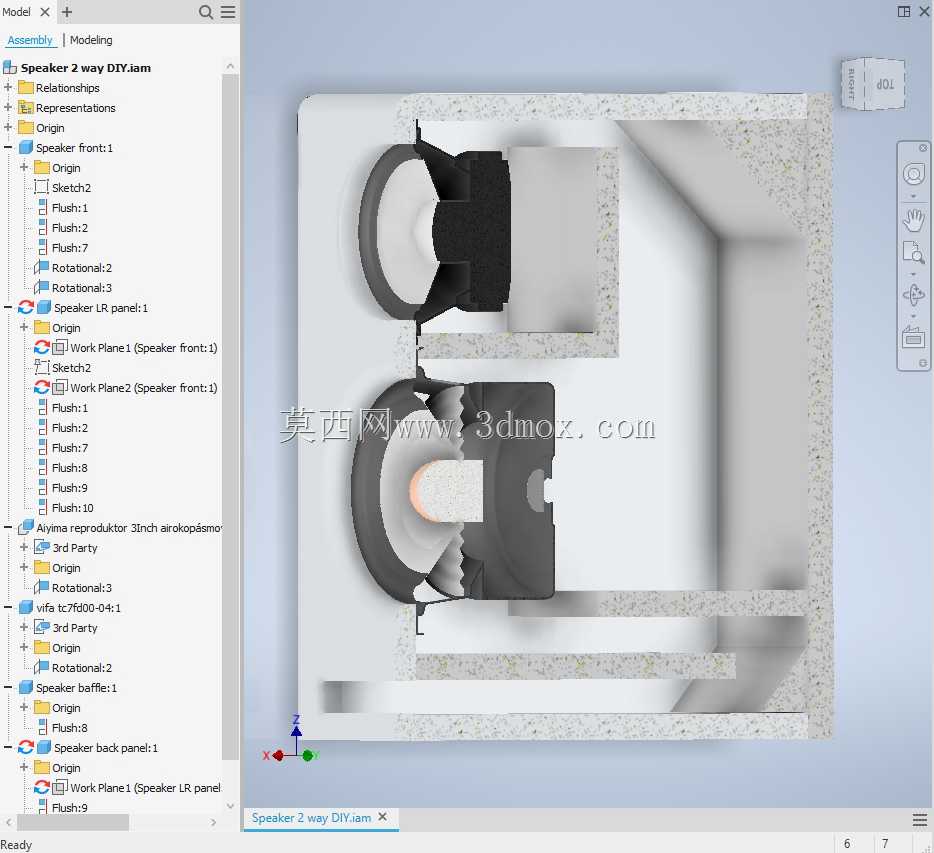This screenshot has width=934, height=853.
Task: Select the root Speaker 2 way DIY.iam node
Action: (x=86, y=68)
